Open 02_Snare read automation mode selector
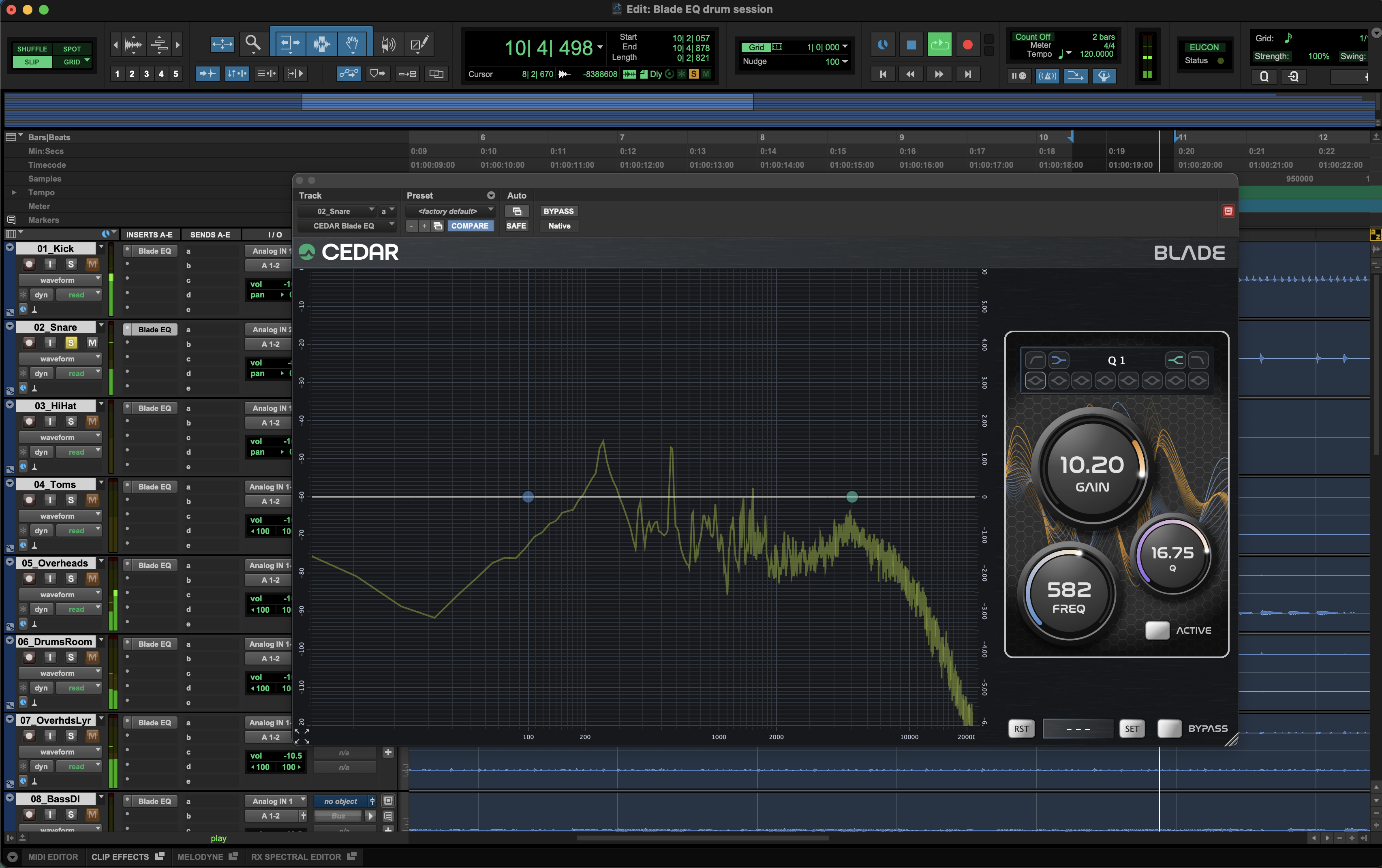Viewport: 1382px width, 868px height. 79,374
